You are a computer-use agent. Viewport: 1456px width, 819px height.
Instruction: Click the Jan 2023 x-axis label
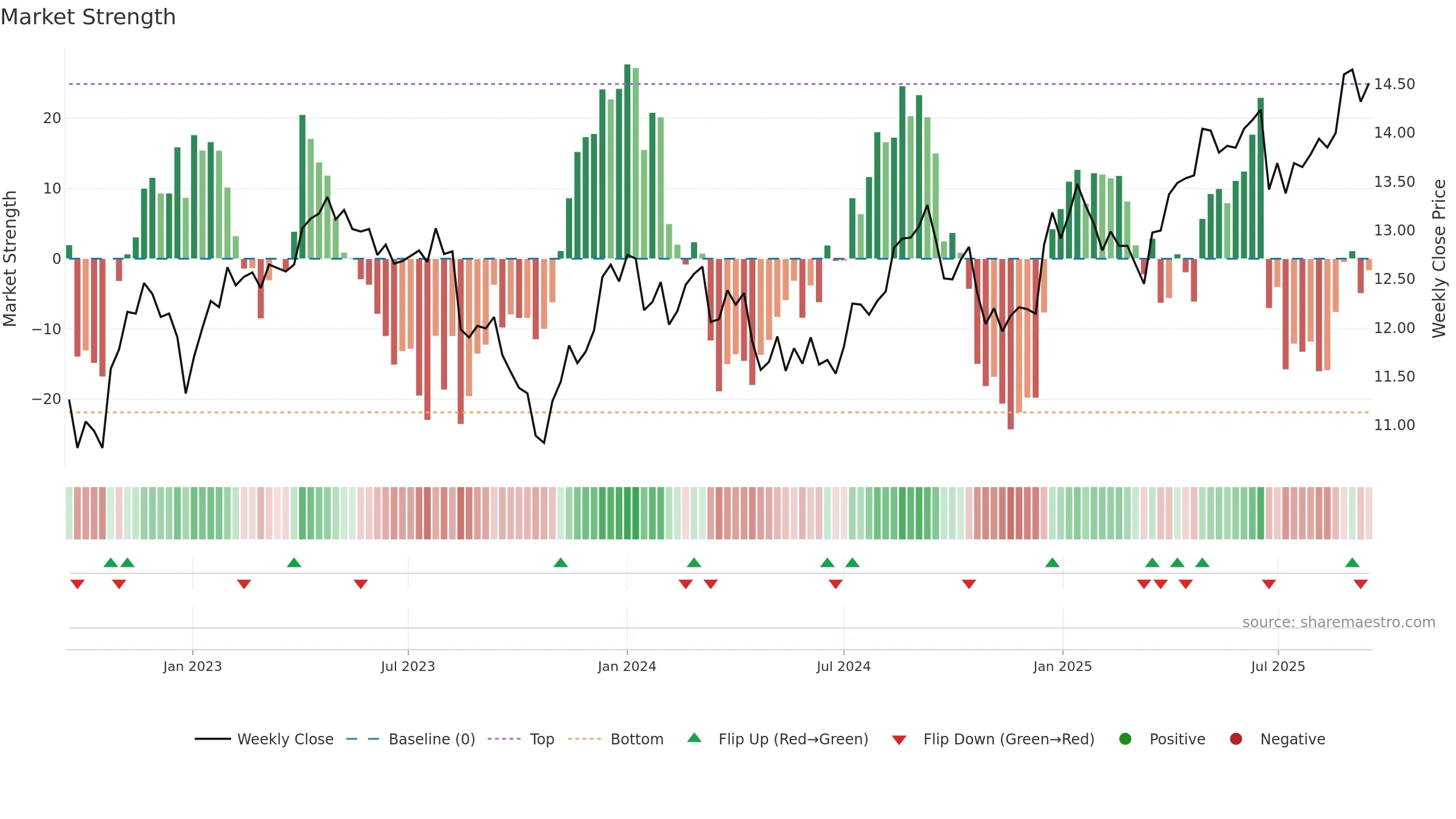click(x=192, y=666)
